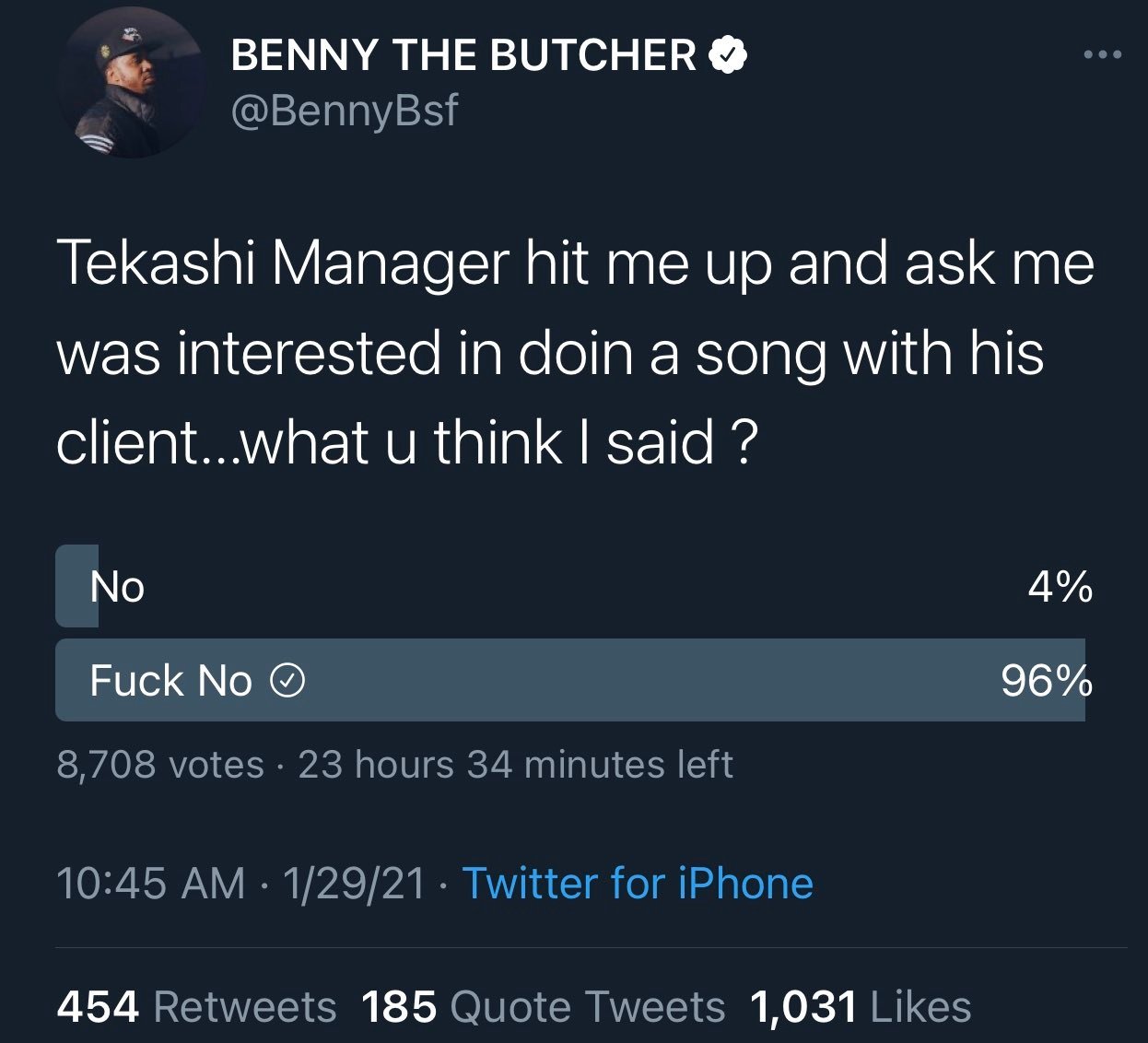Open the Twitter for iPhone link
The image size is (1148, 1043).
click(x=638, y=883)
